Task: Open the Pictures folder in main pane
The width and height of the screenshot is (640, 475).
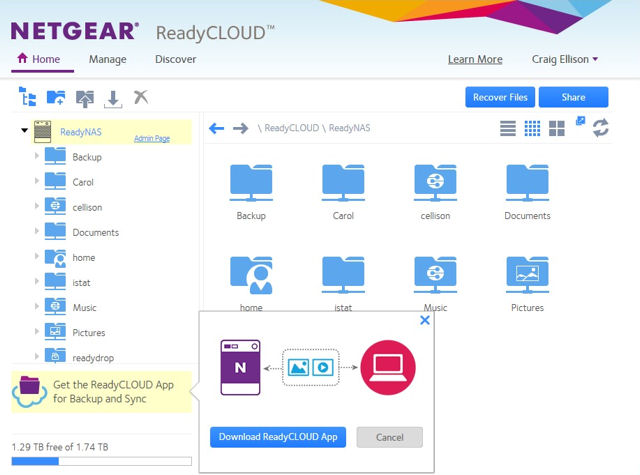Action: pos(527,275)
